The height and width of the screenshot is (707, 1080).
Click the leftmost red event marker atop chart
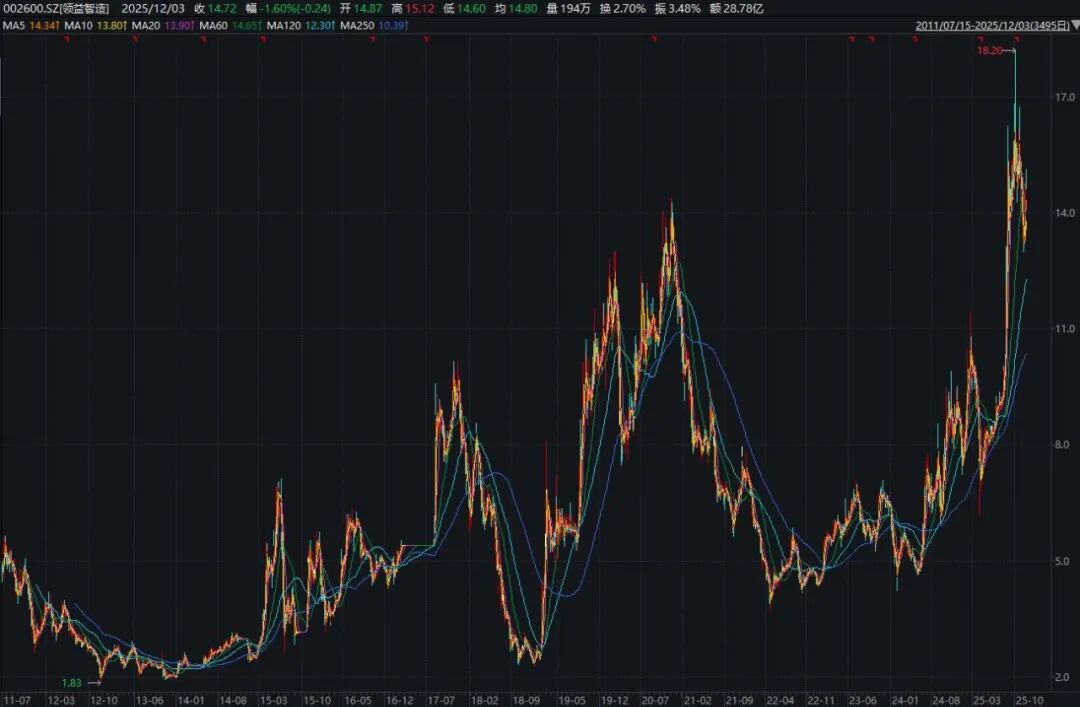pos(65,39)
